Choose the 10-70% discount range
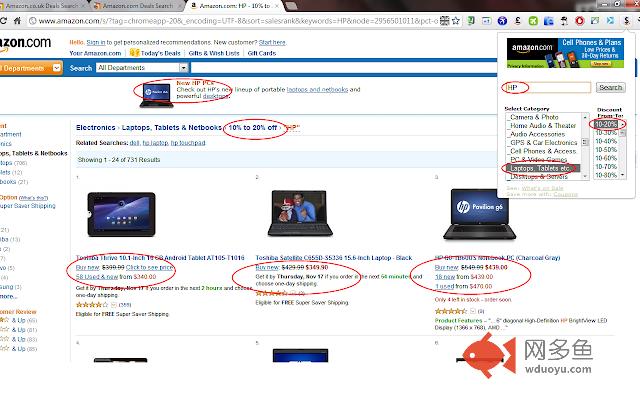The height and width of the screenshot is (400, 640). [x=606, y=167]
